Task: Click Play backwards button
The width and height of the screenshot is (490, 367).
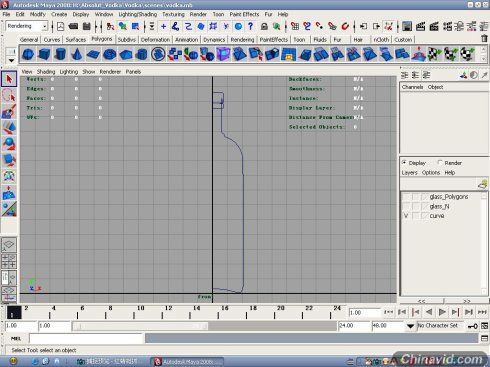Action: tap(429, 312)
